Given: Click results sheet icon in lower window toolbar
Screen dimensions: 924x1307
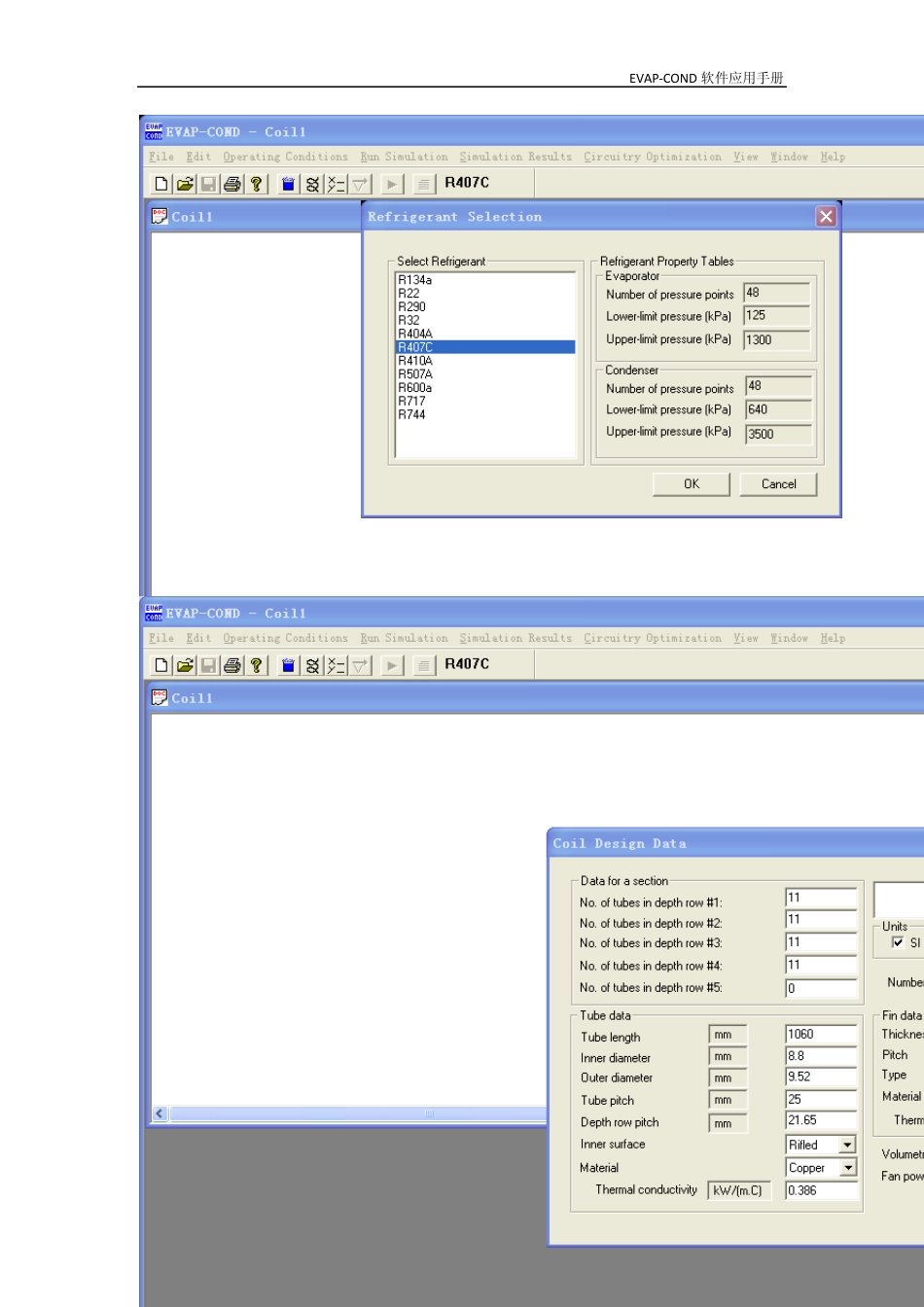Looking at the screenshot, I should (424, 665).
